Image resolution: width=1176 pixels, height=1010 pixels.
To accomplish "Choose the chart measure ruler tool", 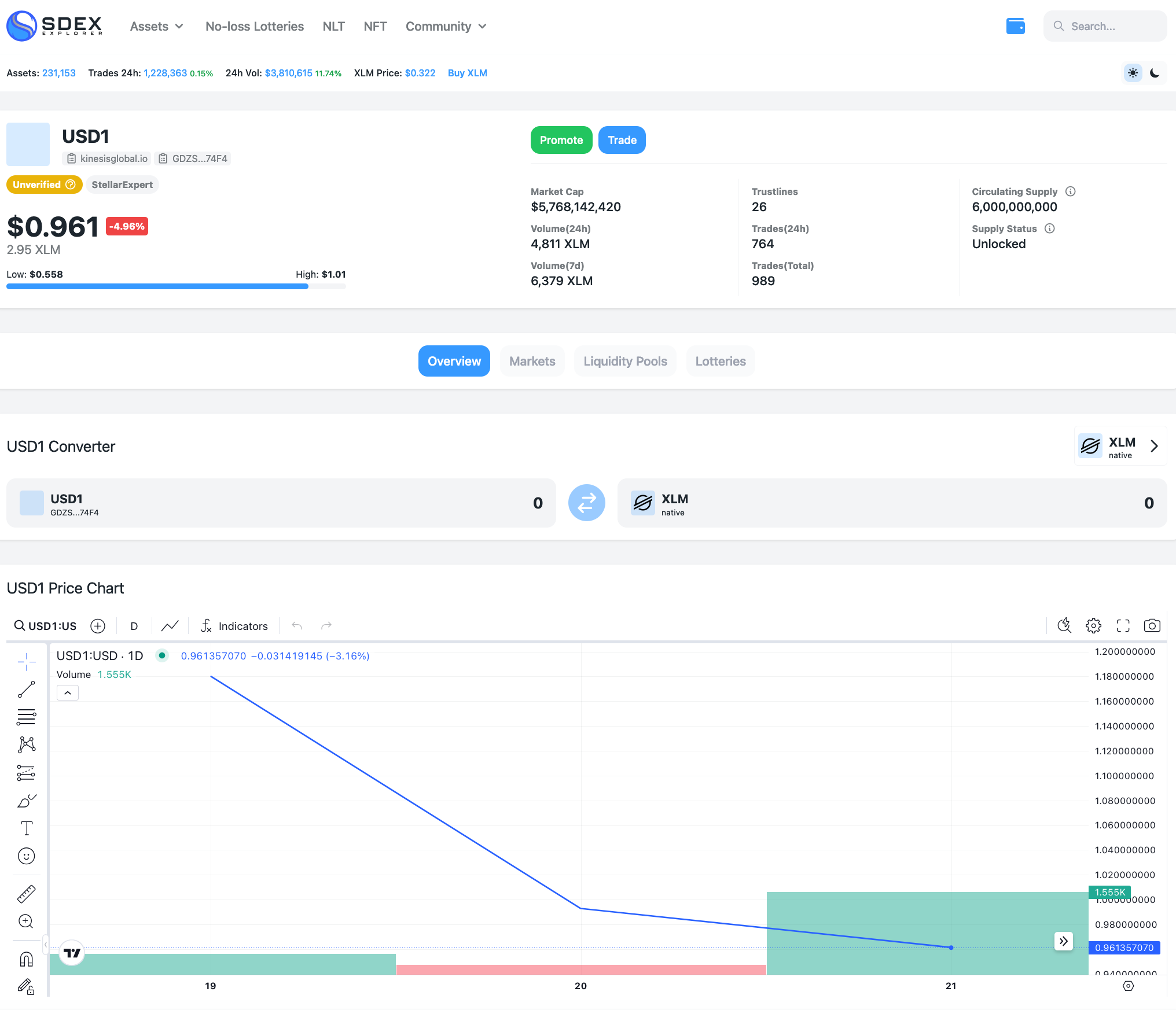I will [x=27, y=894].
